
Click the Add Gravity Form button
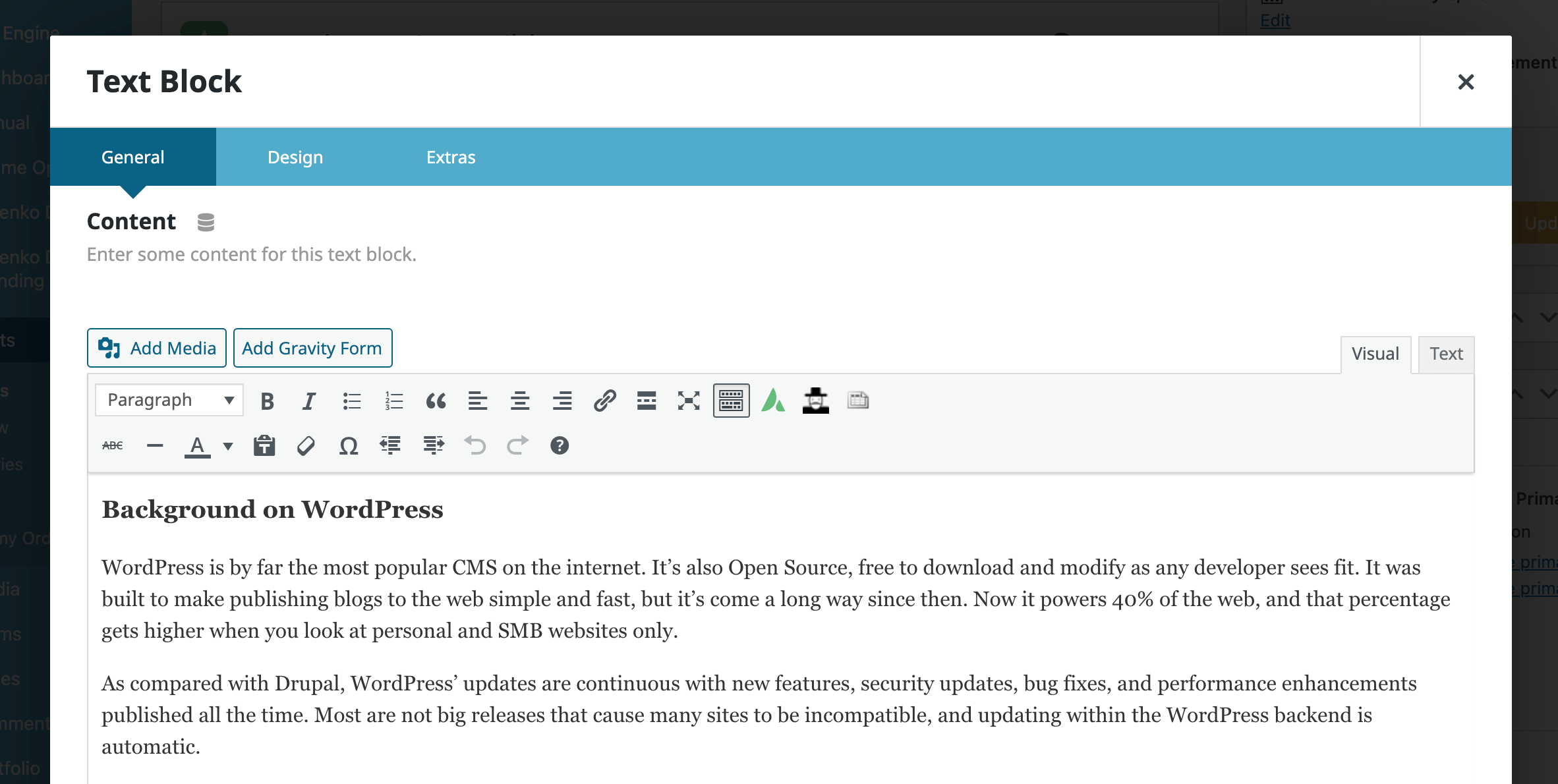click(311, 347)
